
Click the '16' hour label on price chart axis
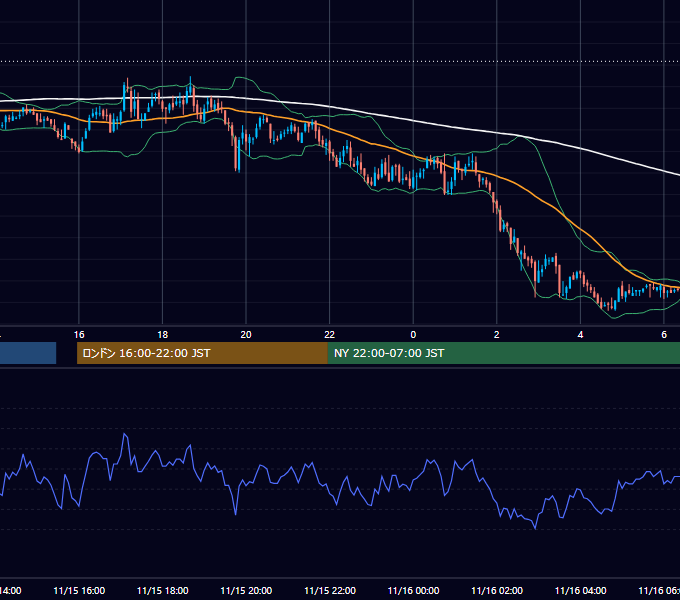(79, 334)
